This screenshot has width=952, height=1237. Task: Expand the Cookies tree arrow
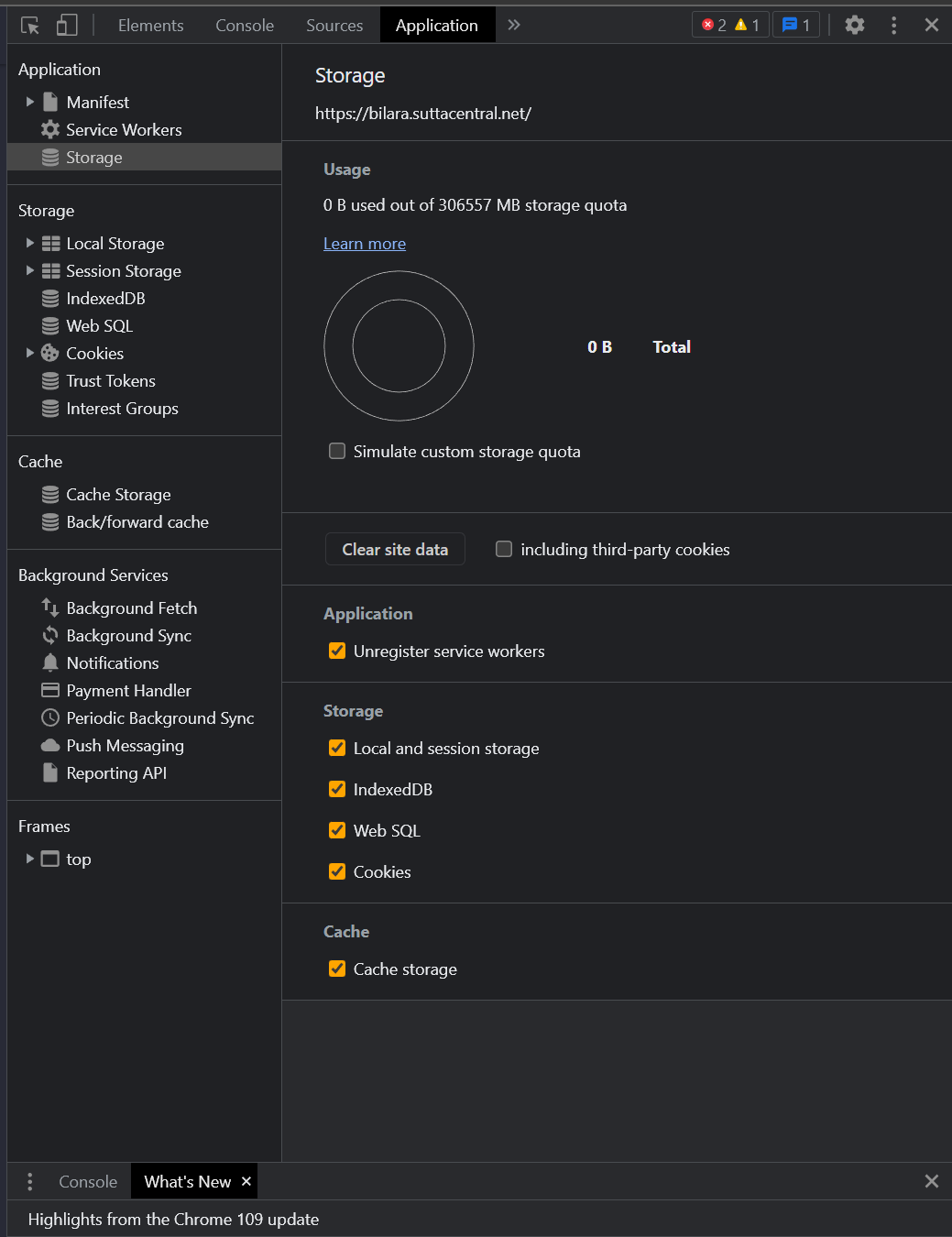30,354
